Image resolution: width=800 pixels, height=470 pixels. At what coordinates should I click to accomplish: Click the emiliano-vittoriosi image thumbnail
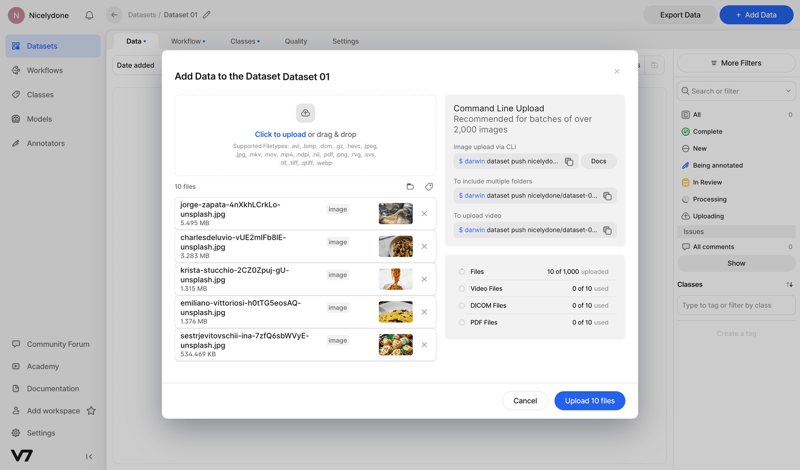coord(395,312)
